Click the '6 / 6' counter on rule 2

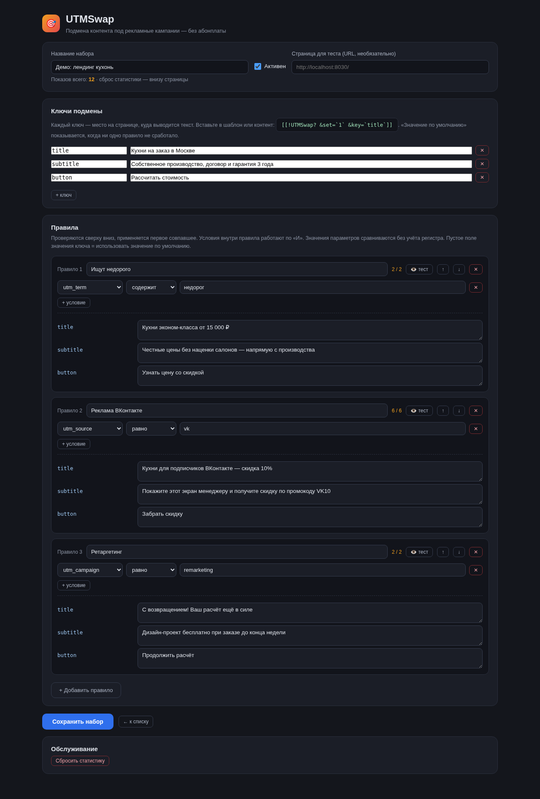point(396,411)
